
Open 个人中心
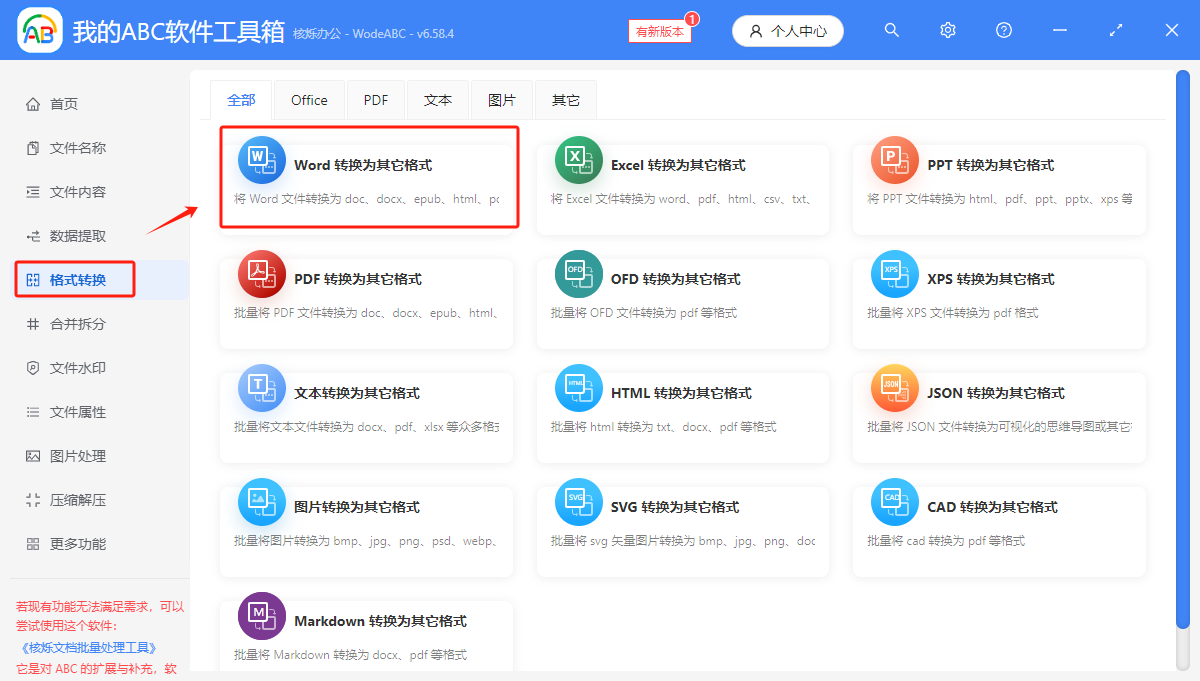(787, 30)
